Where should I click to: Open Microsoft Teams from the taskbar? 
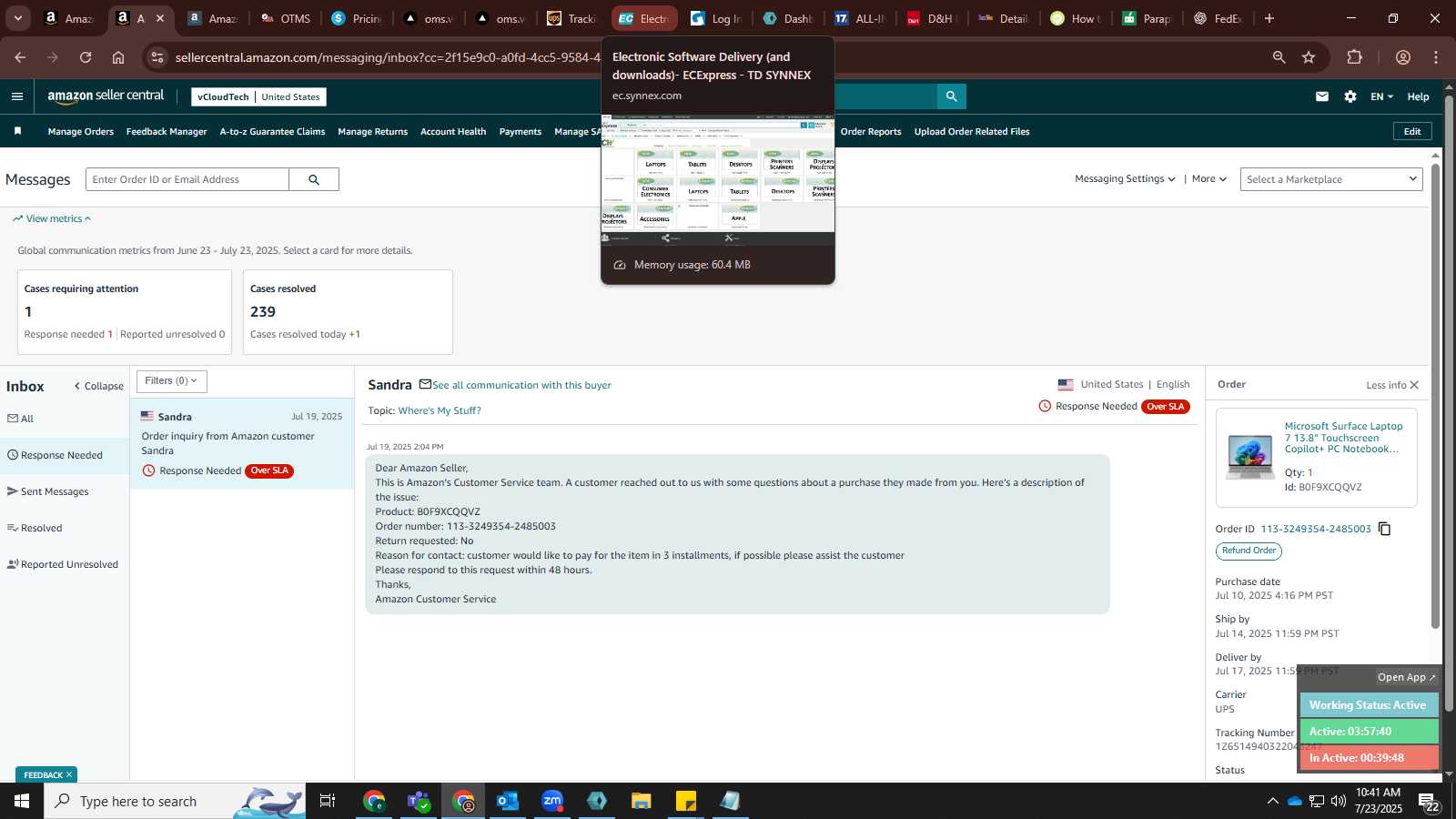(x=419, y=801)
